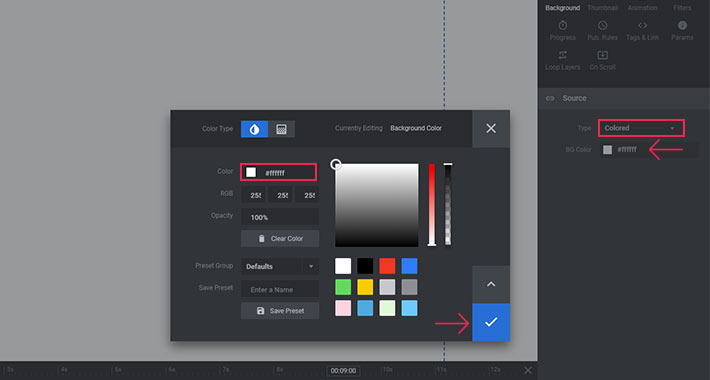Close the timeline with the X icon

click(x=528, y=370)
